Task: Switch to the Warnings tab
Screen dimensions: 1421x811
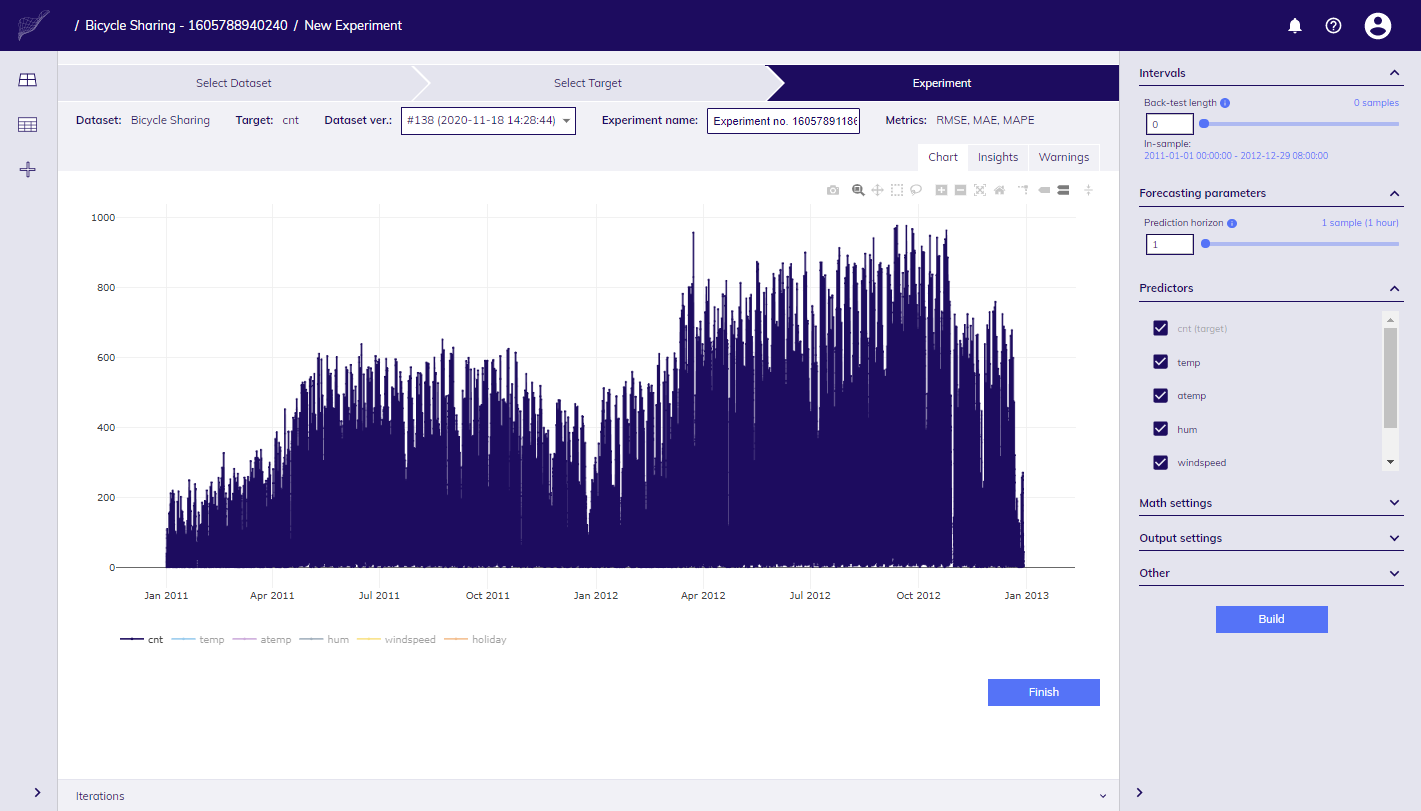Action: click(x=1064, y=157)
